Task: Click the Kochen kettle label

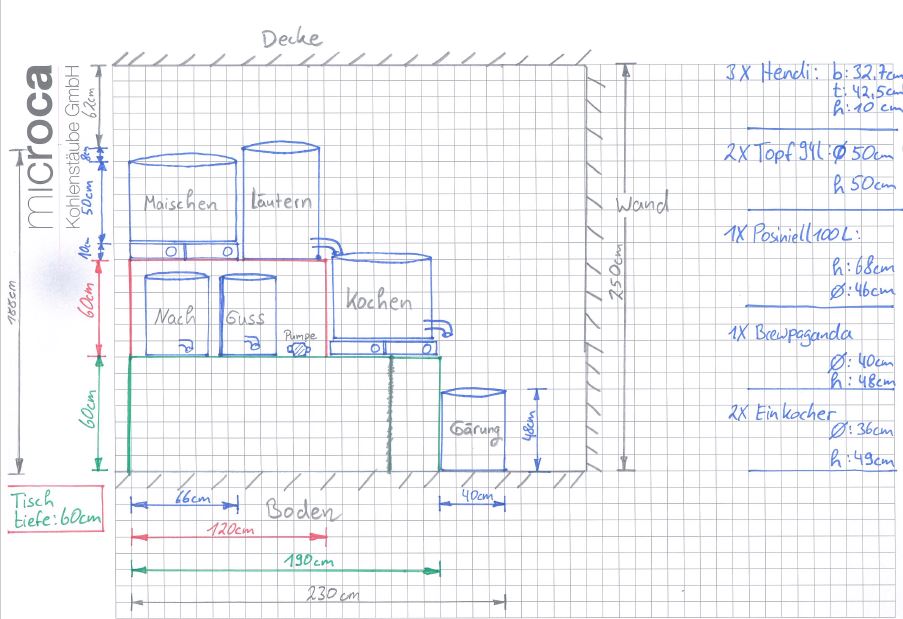Action: tap(378, 301)
